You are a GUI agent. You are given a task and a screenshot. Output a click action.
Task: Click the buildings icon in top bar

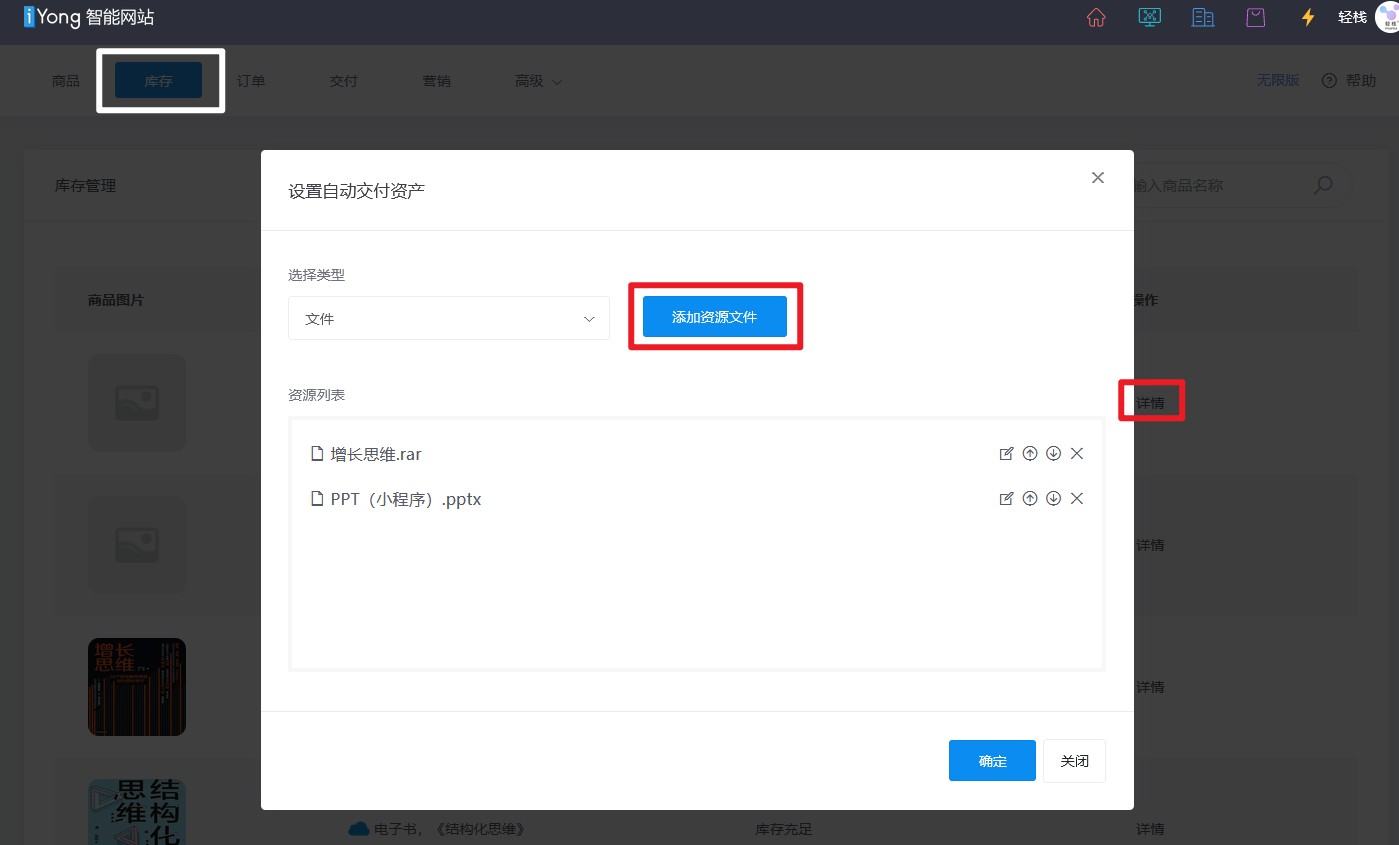click(1202, 17)
